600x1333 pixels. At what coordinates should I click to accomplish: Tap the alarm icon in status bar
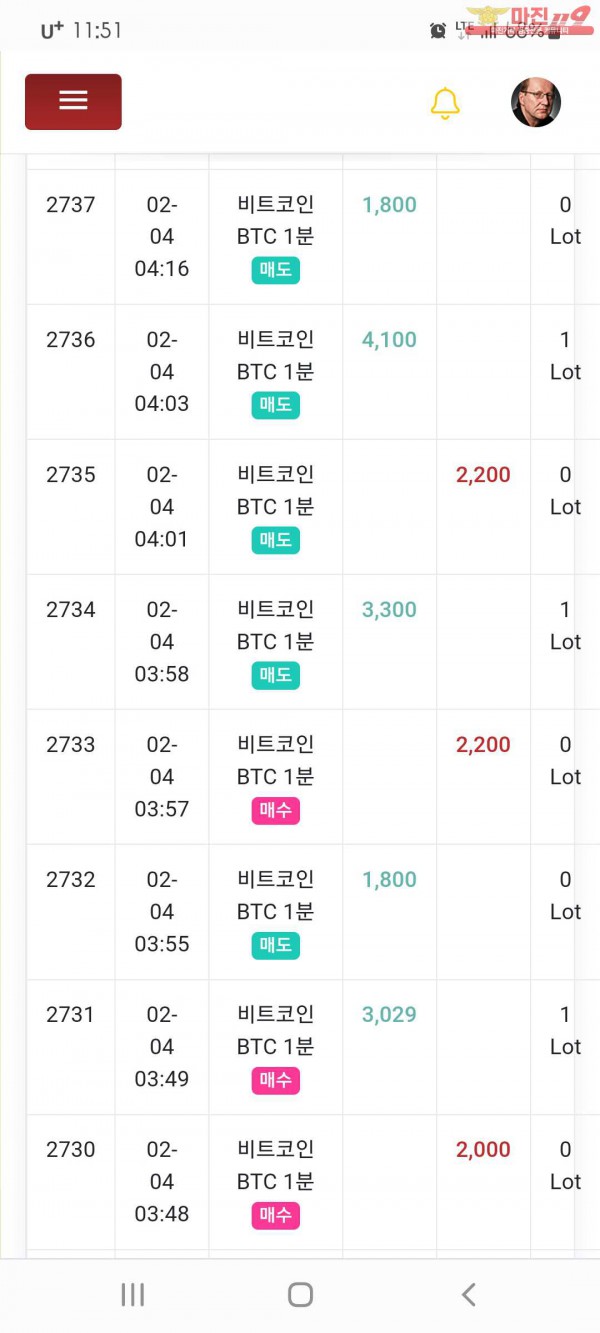click(438, 30)
